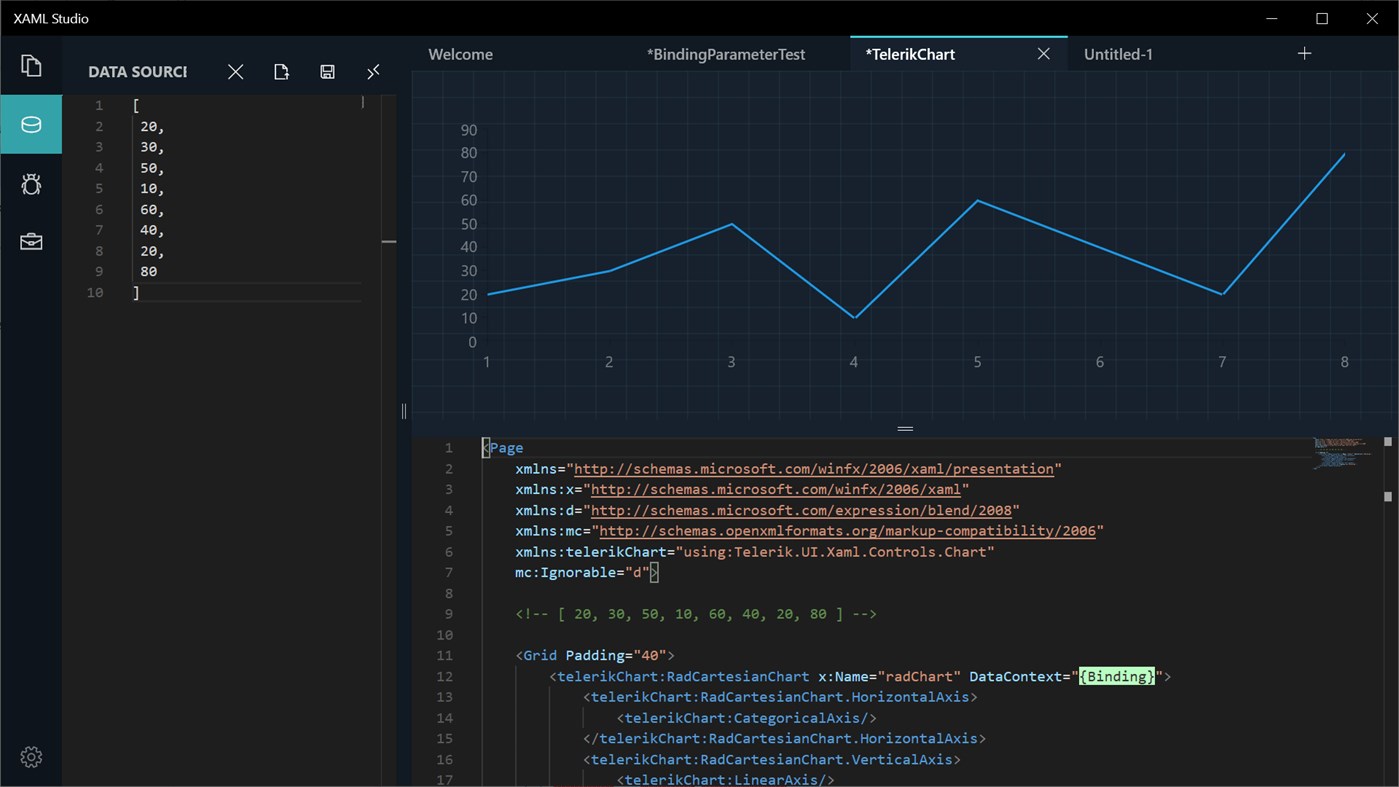Create a new data source file
This screenshot has height=787, width=1399.
(281, 71)
